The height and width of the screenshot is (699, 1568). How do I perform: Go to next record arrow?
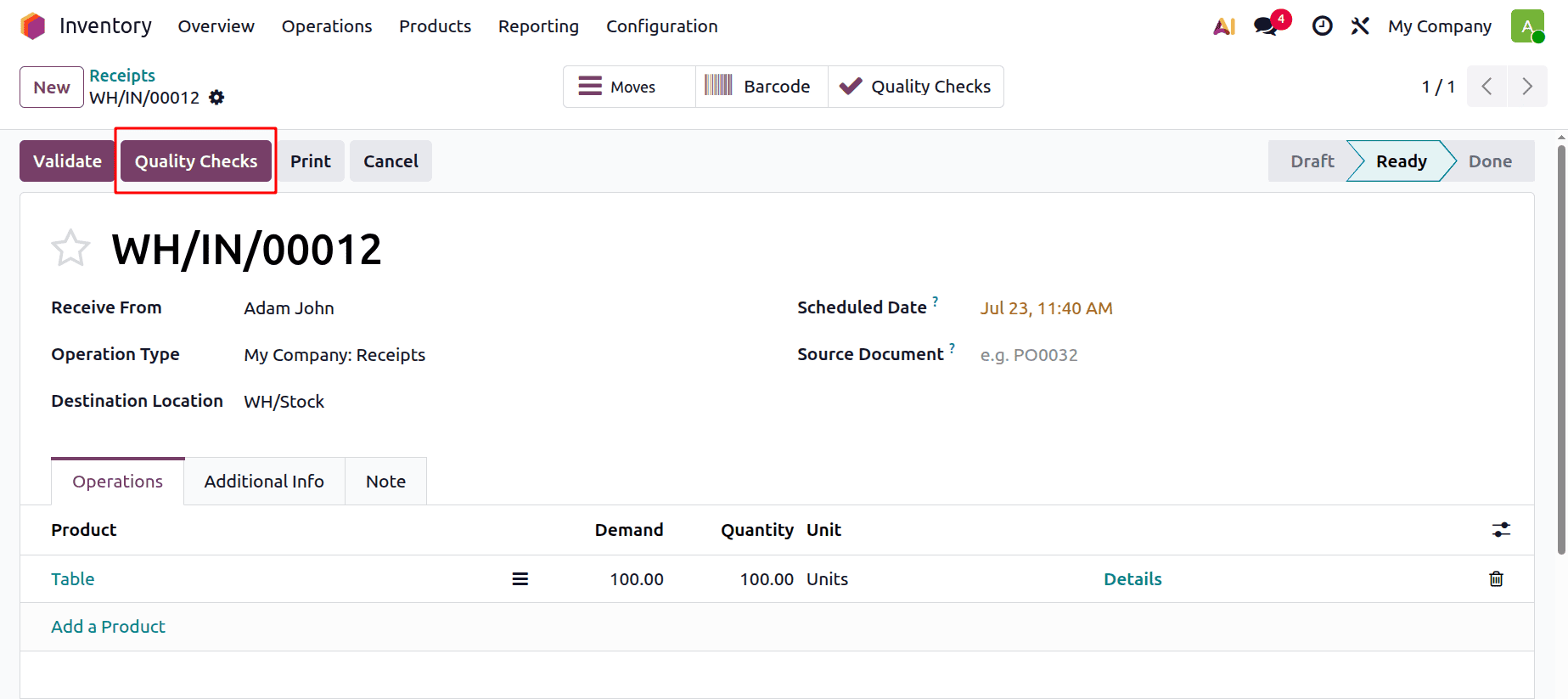(1527, 87)
